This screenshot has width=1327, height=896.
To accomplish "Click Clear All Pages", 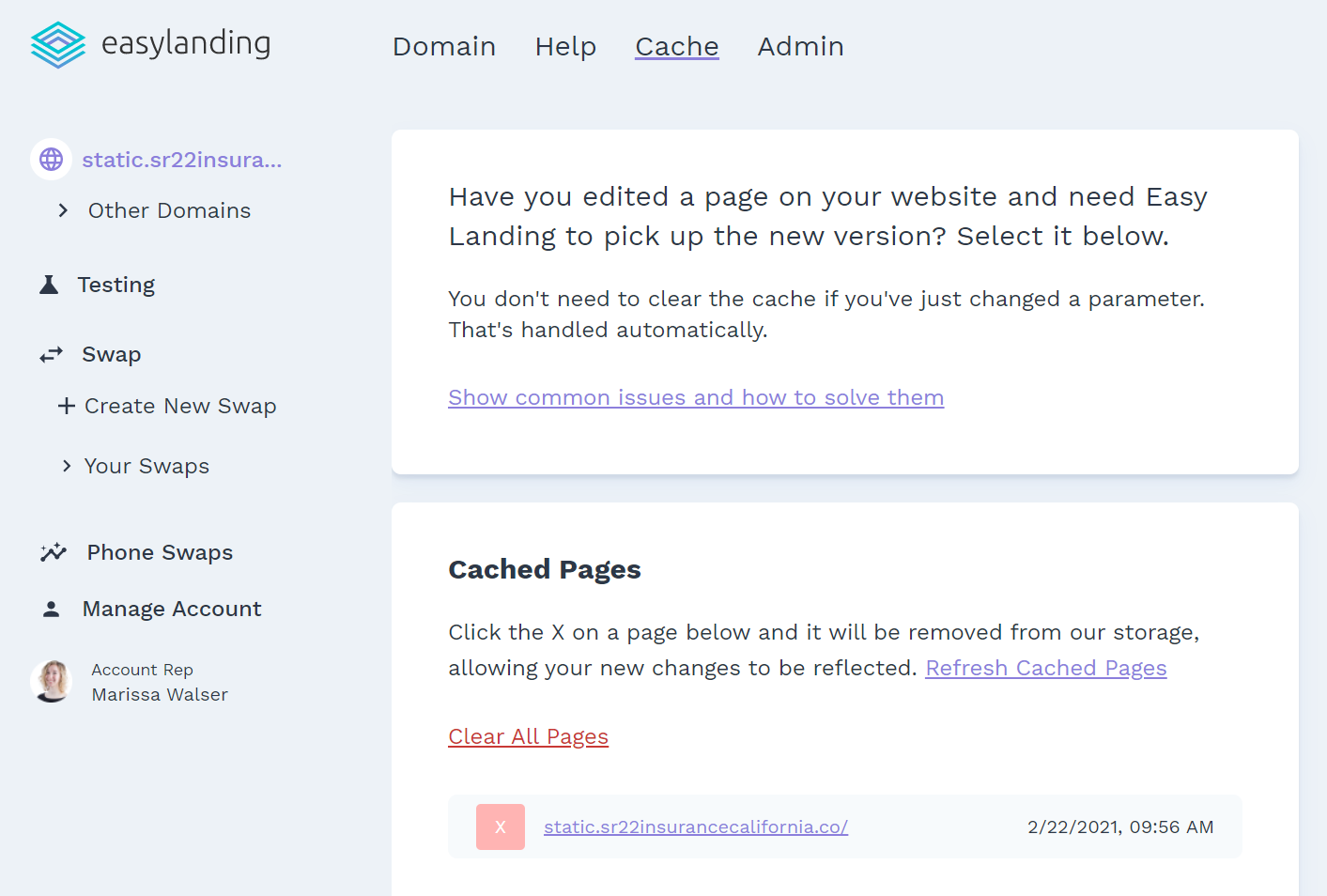I will [529, 736].
